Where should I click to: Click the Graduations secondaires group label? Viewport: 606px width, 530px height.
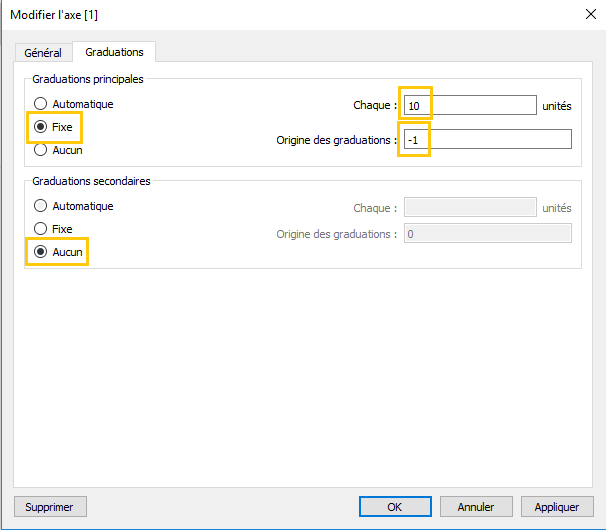coord(91,181)
